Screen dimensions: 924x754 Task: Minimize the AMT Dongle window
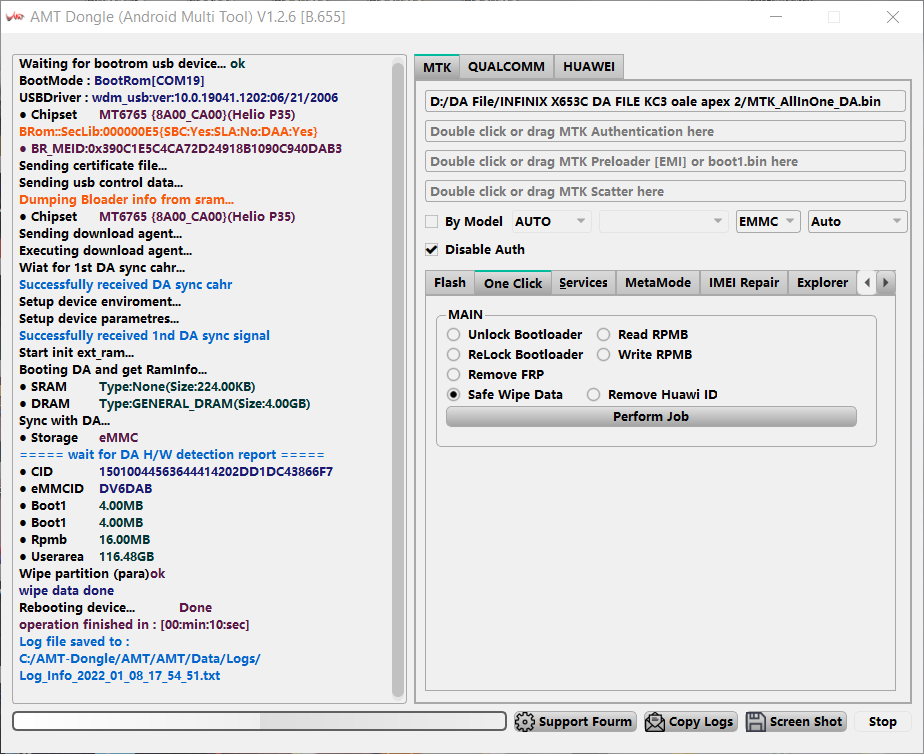[x=776, y=17]
